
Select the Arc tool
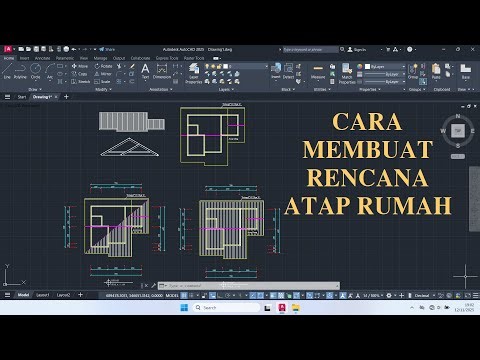click(50, 71)
